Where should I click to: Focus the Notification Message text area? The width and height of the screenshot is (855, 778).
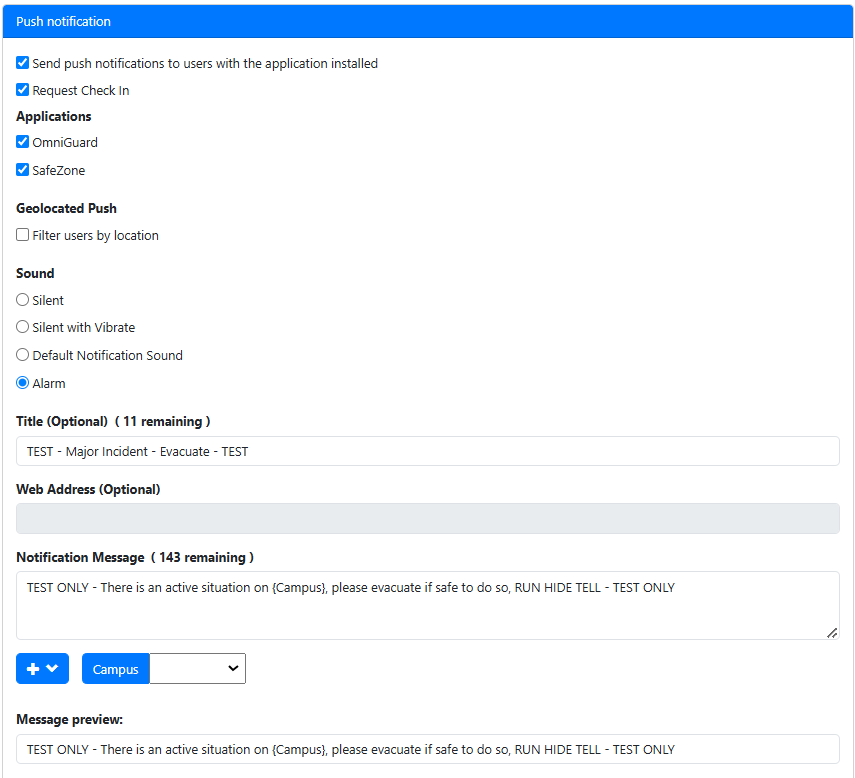(x=428, y=612)
